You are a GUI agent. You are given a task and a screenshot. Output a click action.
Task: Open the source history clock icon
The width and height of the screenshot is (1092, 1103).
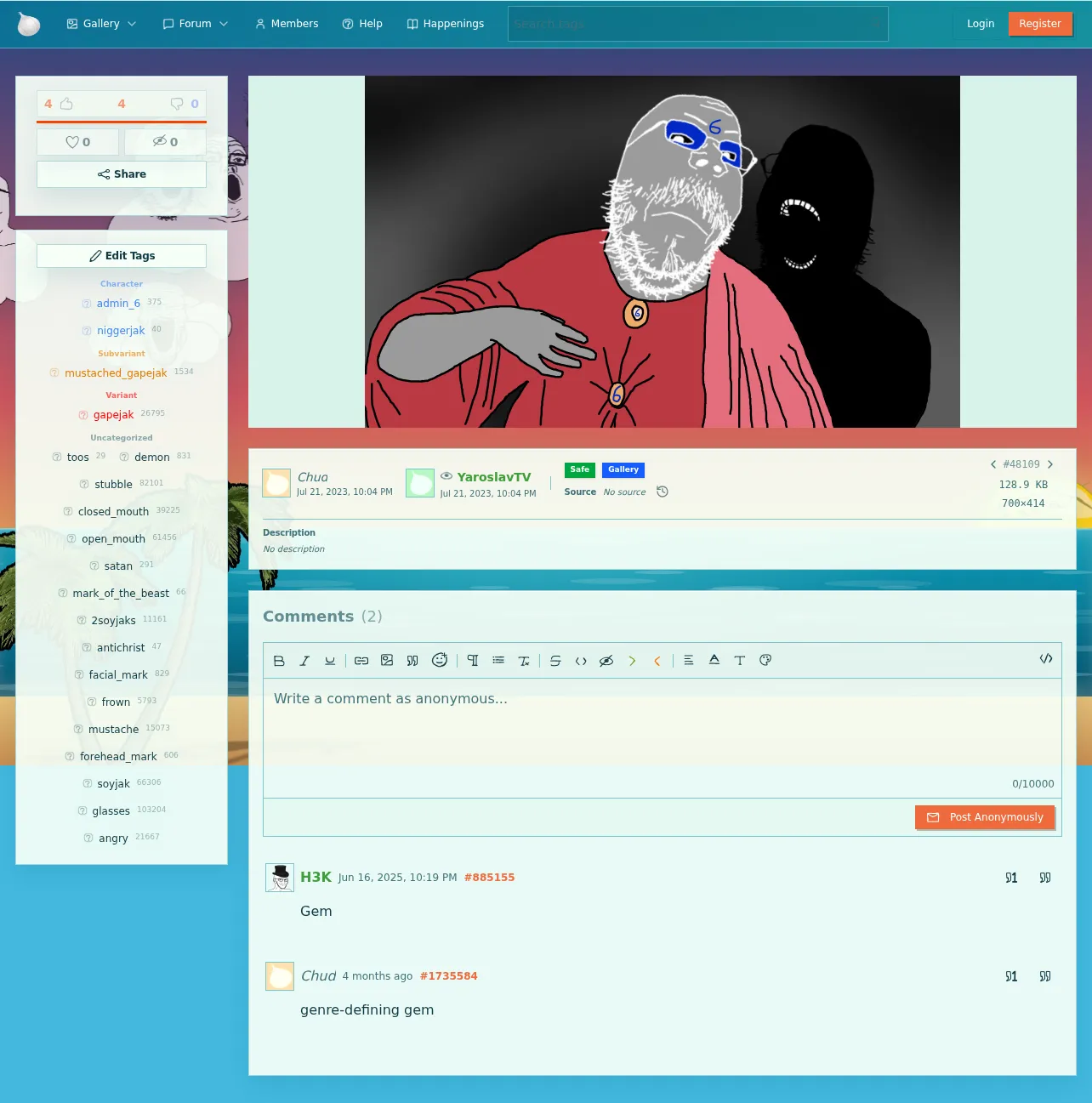click(x=663, y=492)
